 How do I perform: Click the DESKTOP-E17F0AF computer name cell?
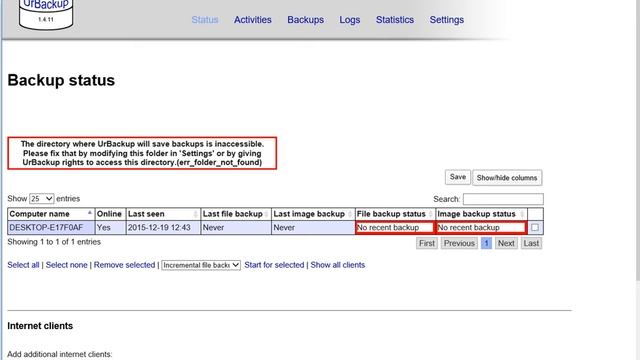[x=51, y=227]
